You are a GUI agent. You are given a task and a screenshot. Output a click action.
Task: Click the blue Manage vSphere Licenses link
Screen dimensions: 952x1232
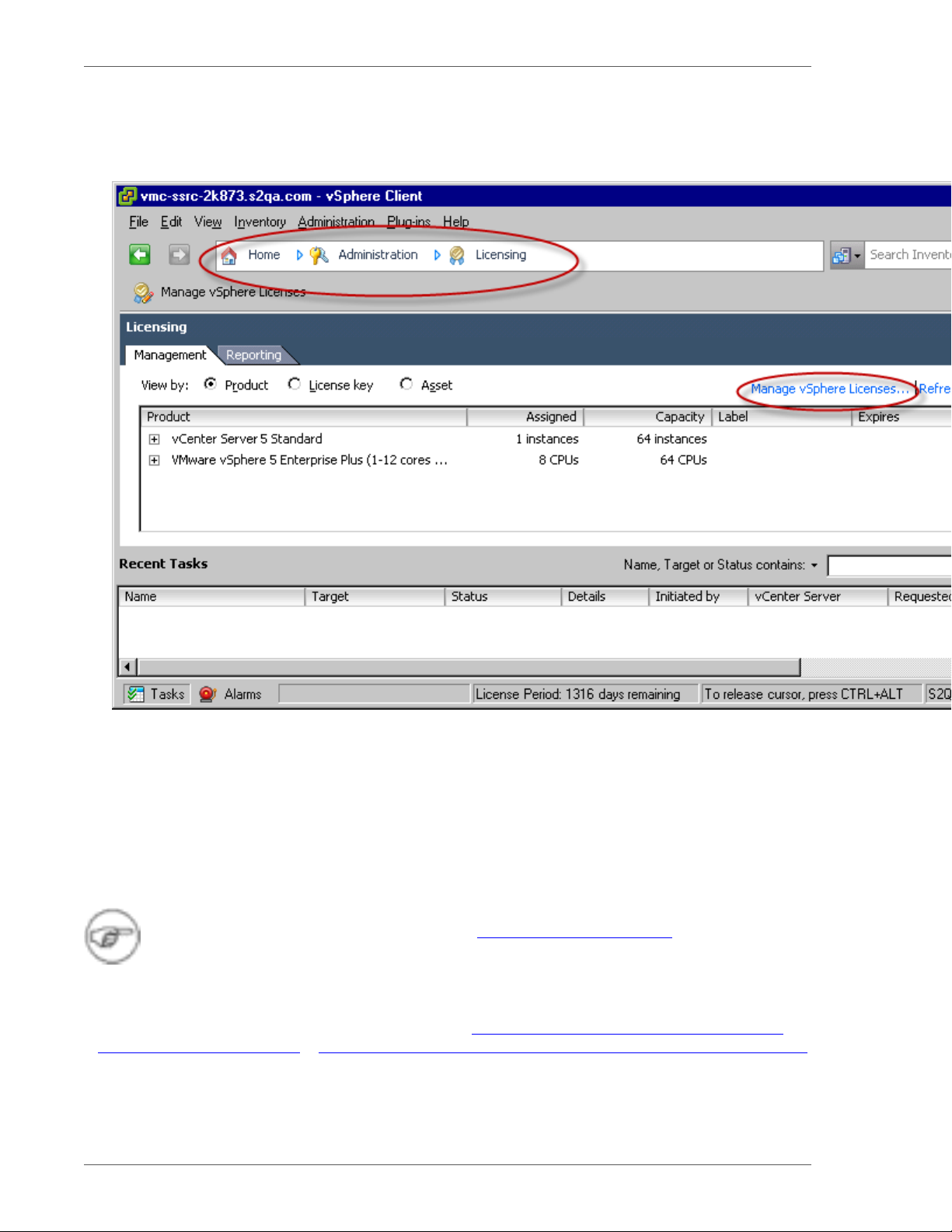(x=829, y=389)
